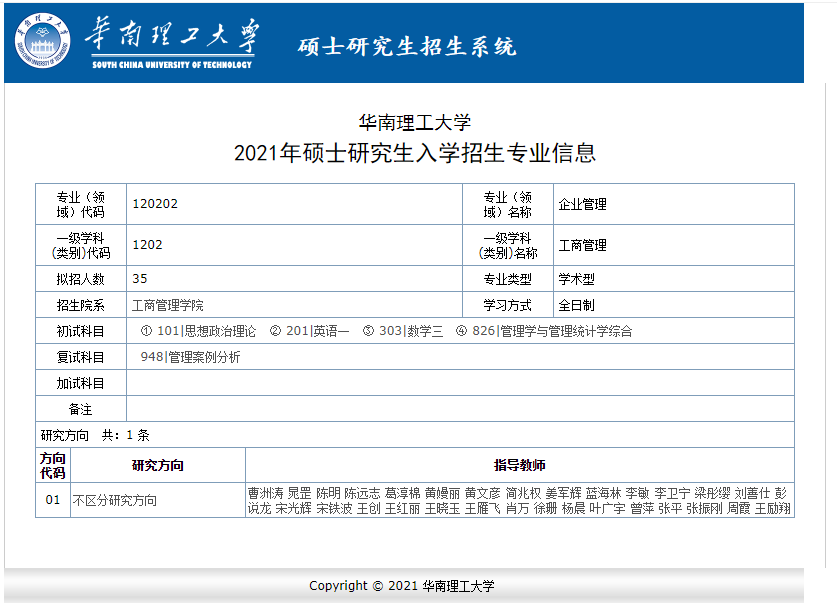
Task: Click the 2021年硕士研究生入学招生专业信息 heading
Action: point(414,153)
